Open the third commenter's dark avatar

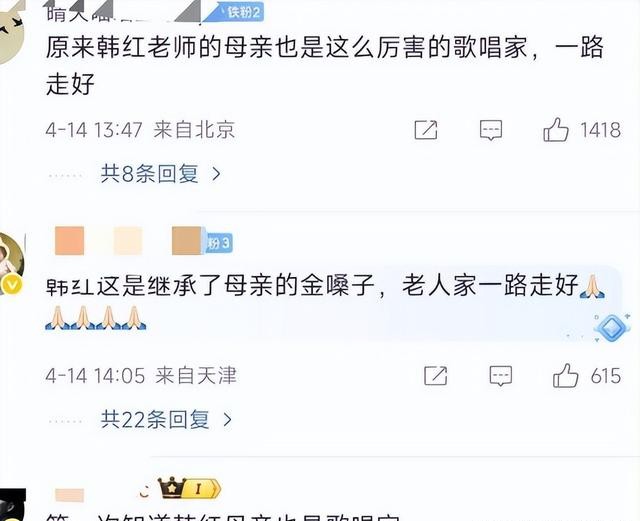point(12,505)
